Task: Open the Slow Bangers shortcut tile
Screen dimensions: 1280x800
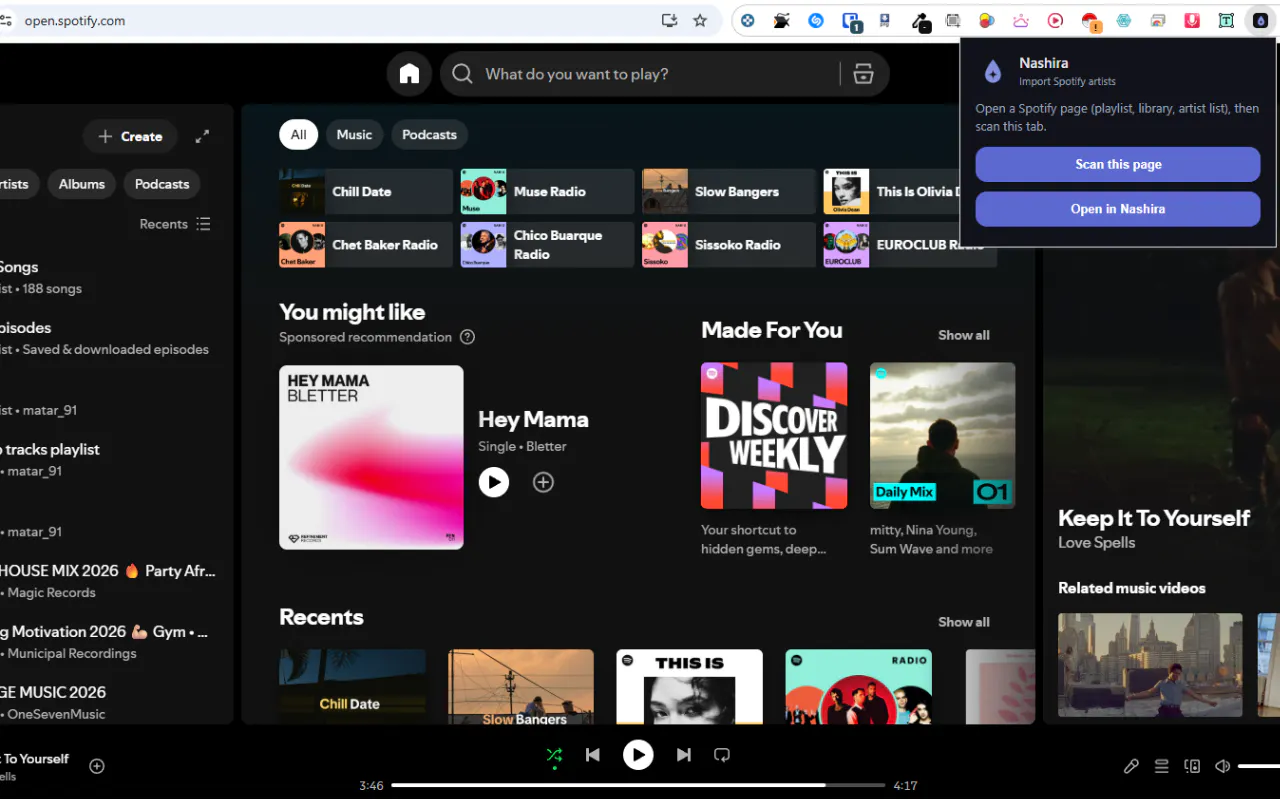Action: (x=729, y=191)
